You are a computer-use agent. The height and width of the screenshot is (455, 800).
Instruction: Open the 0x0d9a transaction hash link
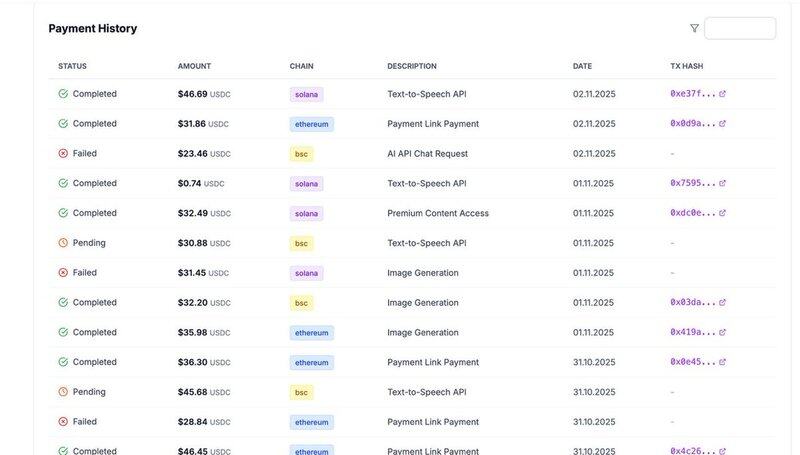(x=693, y=124)
